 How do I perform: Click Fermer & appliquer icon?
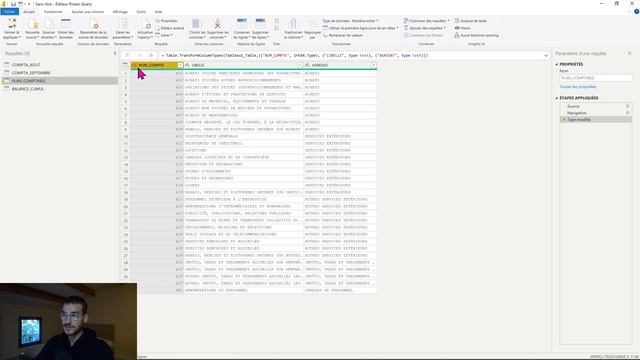pos(12,24)
